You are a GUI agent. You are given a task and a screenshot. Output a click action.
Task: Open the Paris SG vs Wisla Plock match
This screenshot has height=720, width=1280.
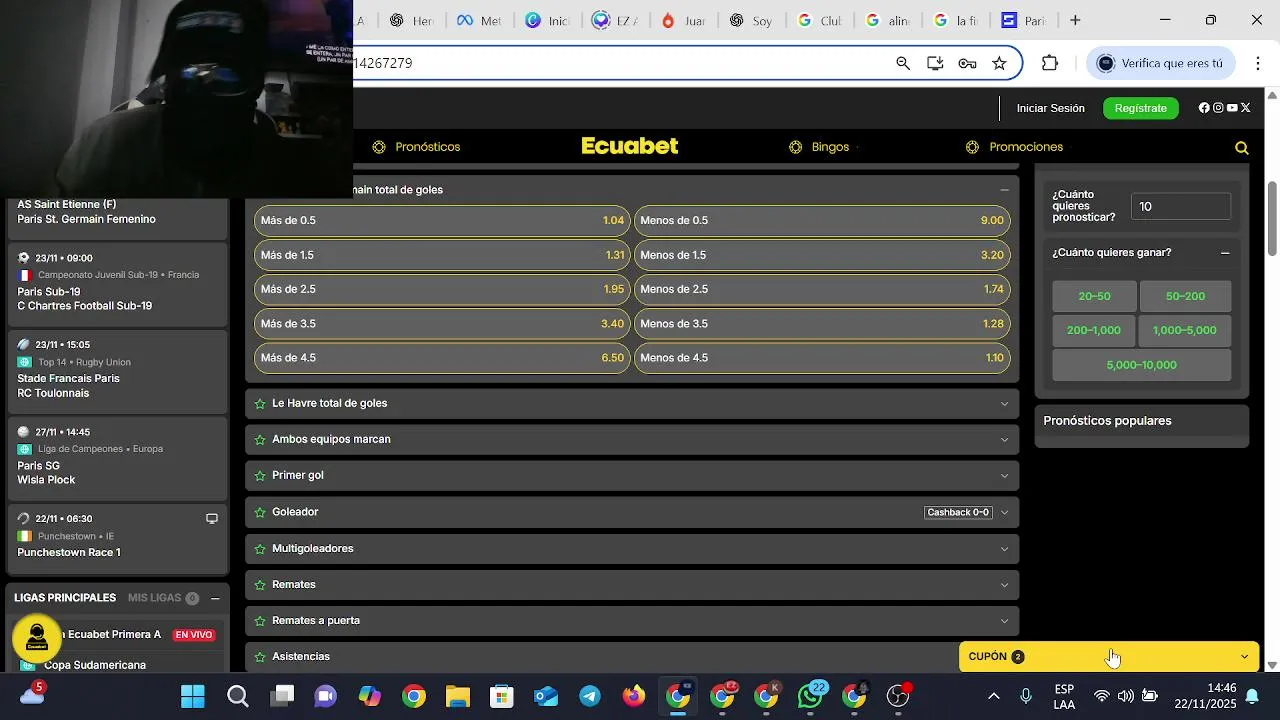[x=117, y=458]
